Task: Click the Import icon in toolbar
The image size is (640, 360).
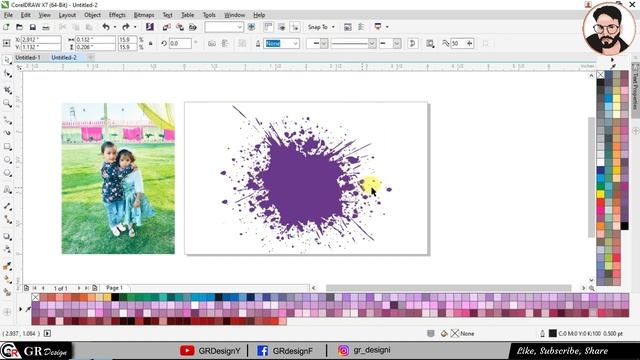Action: coord(167,27)
